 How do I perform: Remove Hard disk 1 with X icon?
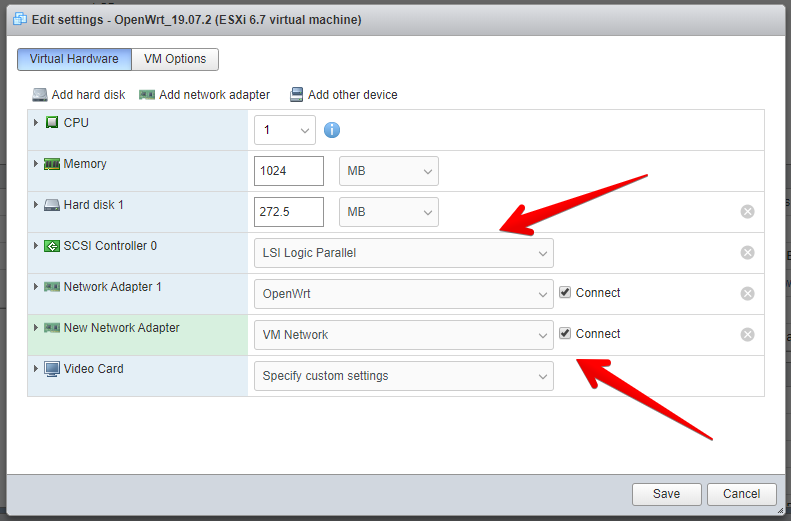747,212
